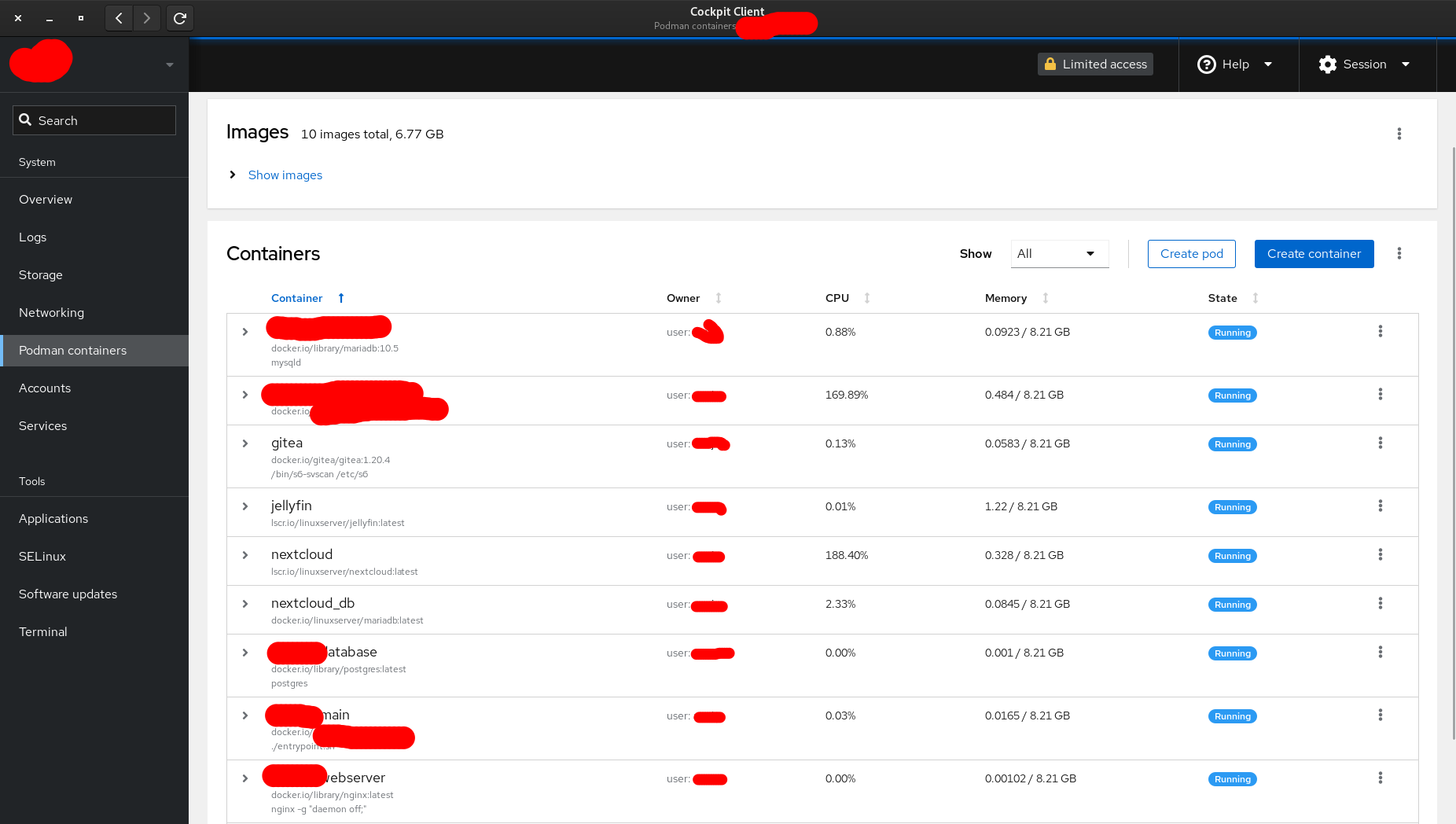Open actions menu for the postgres database container
Image resolution: width=1456 pixels, height=824 pixels.
click(x=1380, y=652)
